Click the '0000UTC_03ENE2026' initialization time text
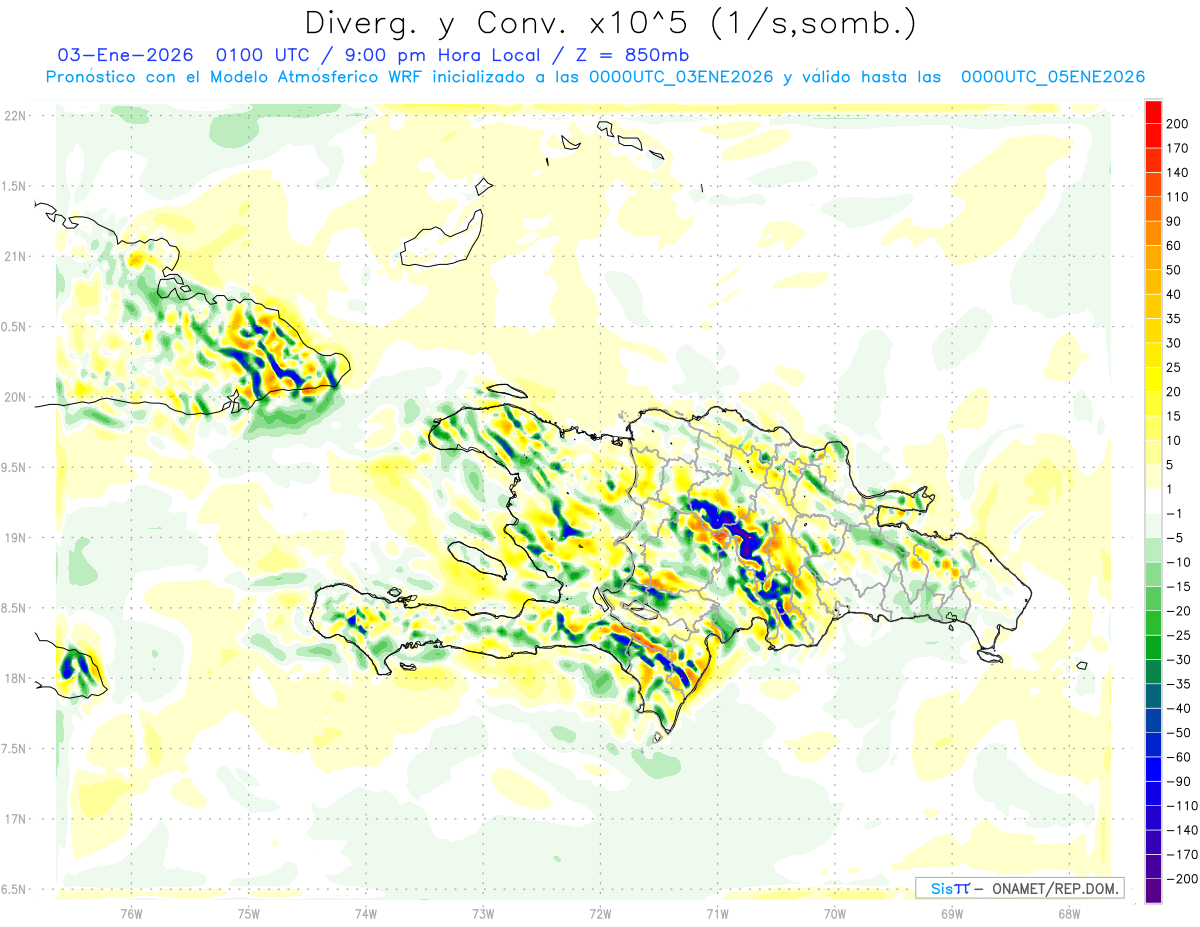 point(680,77)
